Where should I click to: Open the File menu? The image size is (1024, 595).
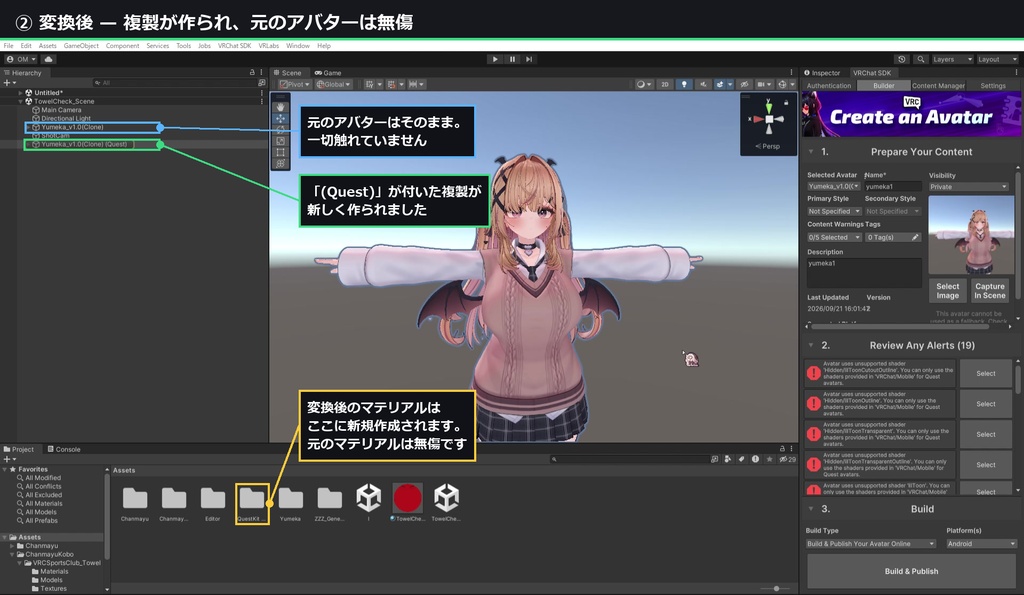[x=8, y=46]
